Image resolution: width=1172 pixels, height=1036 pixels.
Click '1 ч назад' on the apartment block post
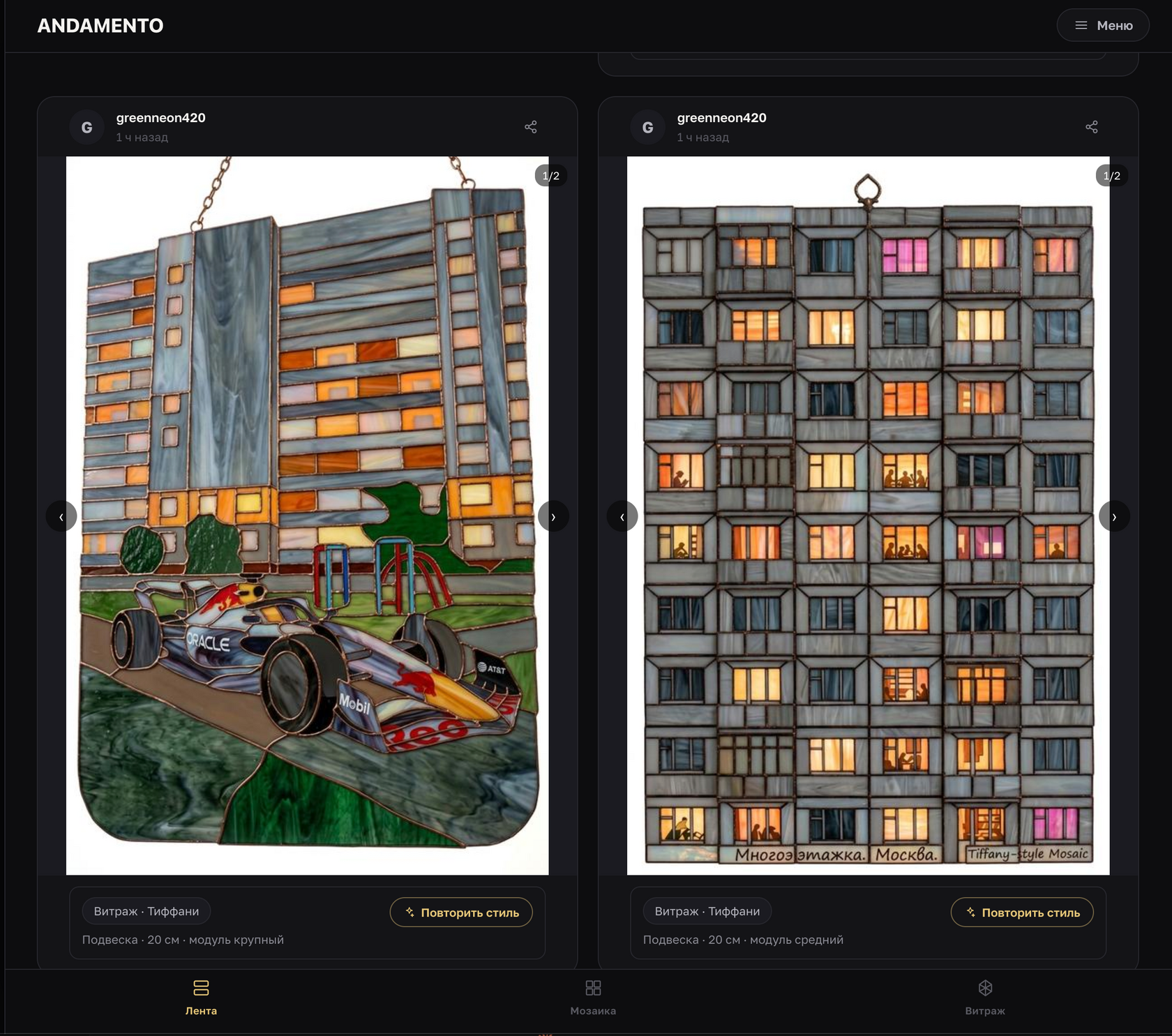tap(703, 137)
